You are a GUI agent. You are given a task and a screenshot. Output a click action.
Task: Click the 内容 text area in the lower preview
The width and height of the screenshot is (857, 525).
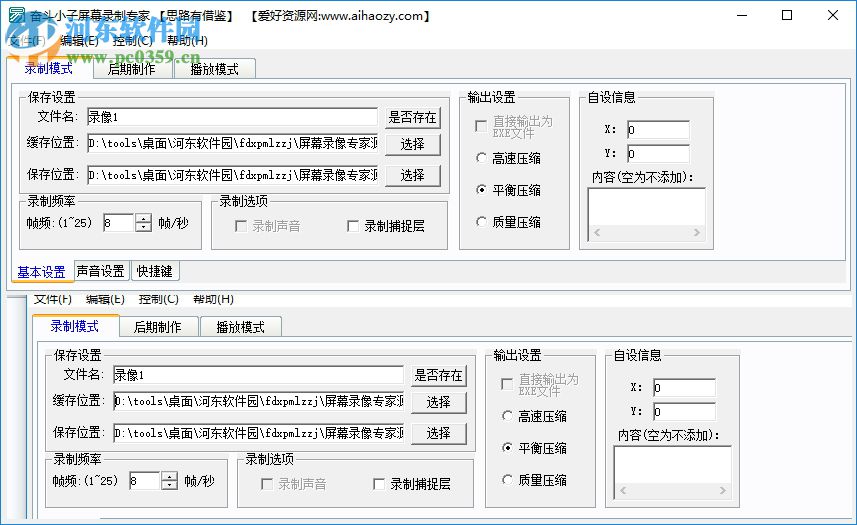[x=672, y=465]
